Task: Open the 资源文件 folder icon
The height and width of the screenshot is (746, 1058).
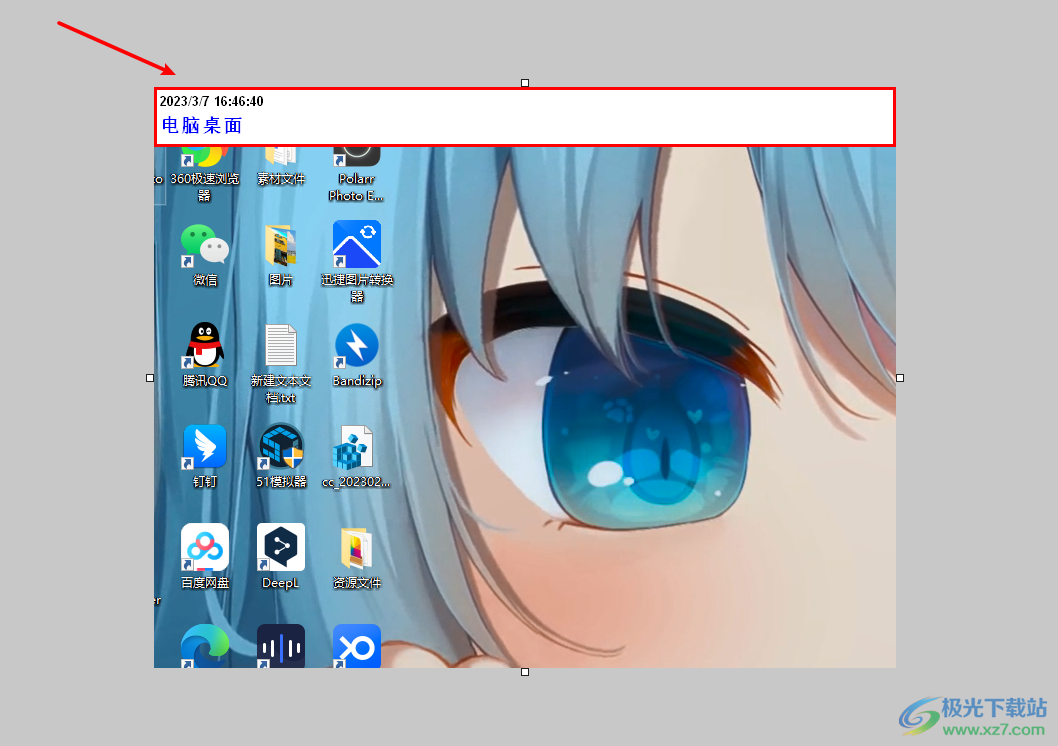Action: [357, 548]
